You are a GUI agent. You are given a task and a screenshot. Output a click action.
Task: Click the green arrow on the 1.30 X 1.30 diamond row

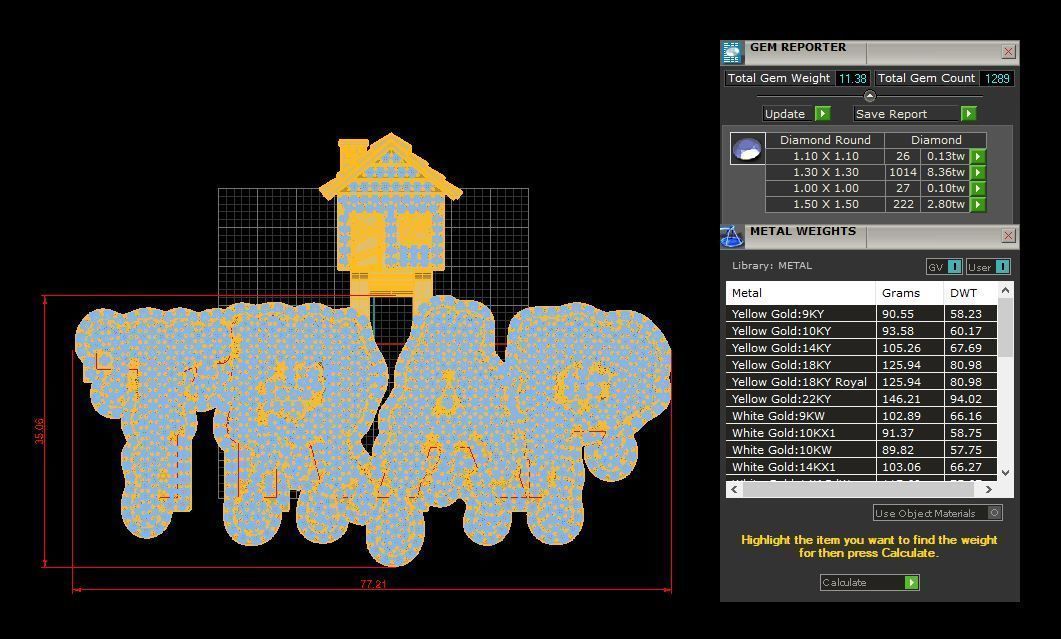[x=978, y=172]
